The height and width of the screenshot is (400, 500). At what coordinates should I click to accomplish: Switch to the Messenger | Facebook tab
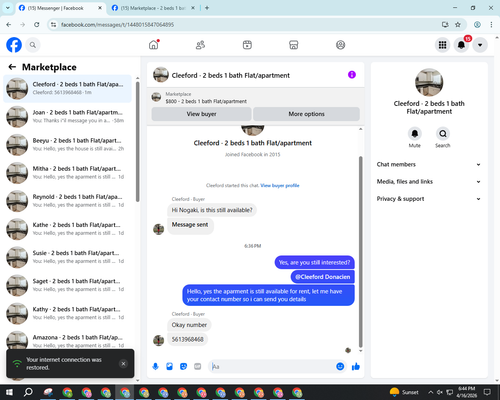[60, 8]
